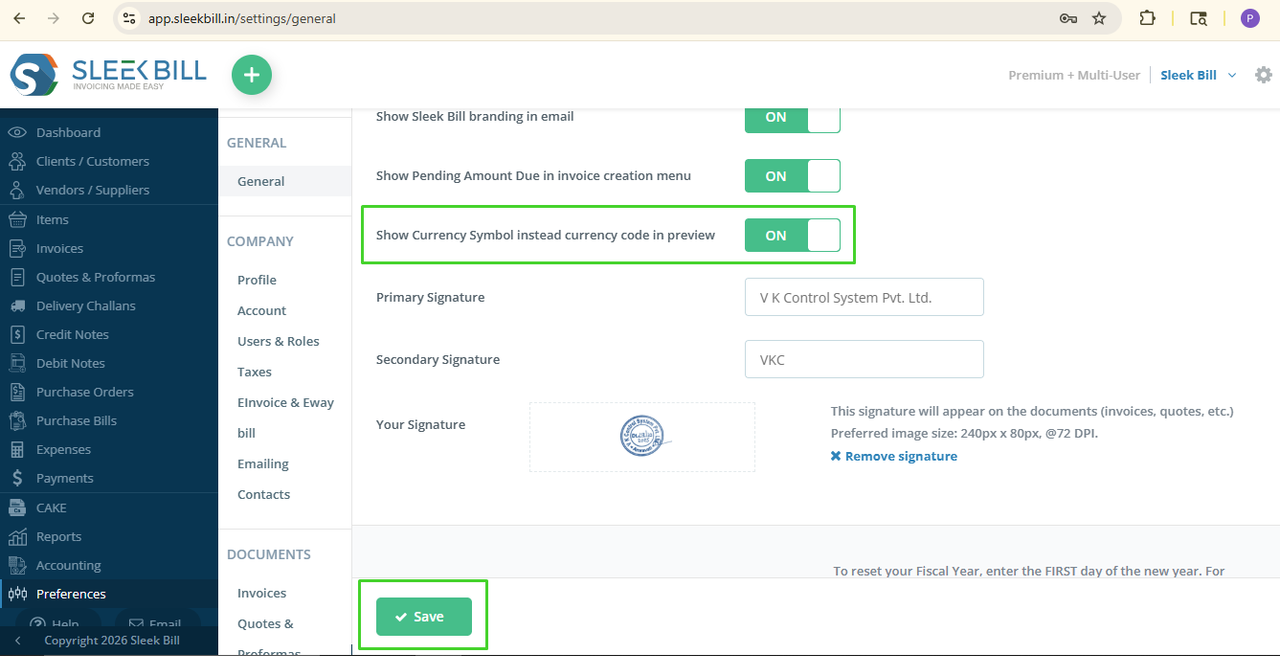Image resolution: width=1280 pixels, height=656 pixels.
Task: Click the Email link in sidebar footer
Action: (155, 624)
